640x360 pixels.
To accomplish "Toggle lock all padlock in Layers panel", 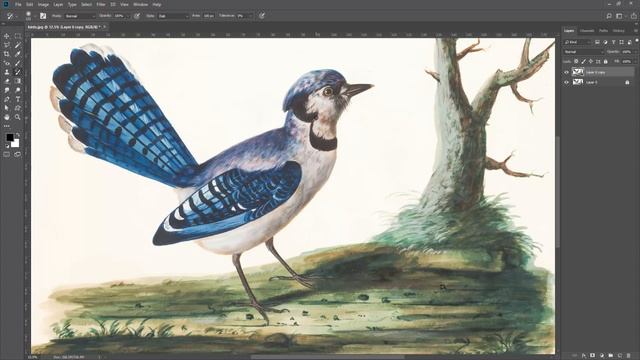I will (606, 61).
